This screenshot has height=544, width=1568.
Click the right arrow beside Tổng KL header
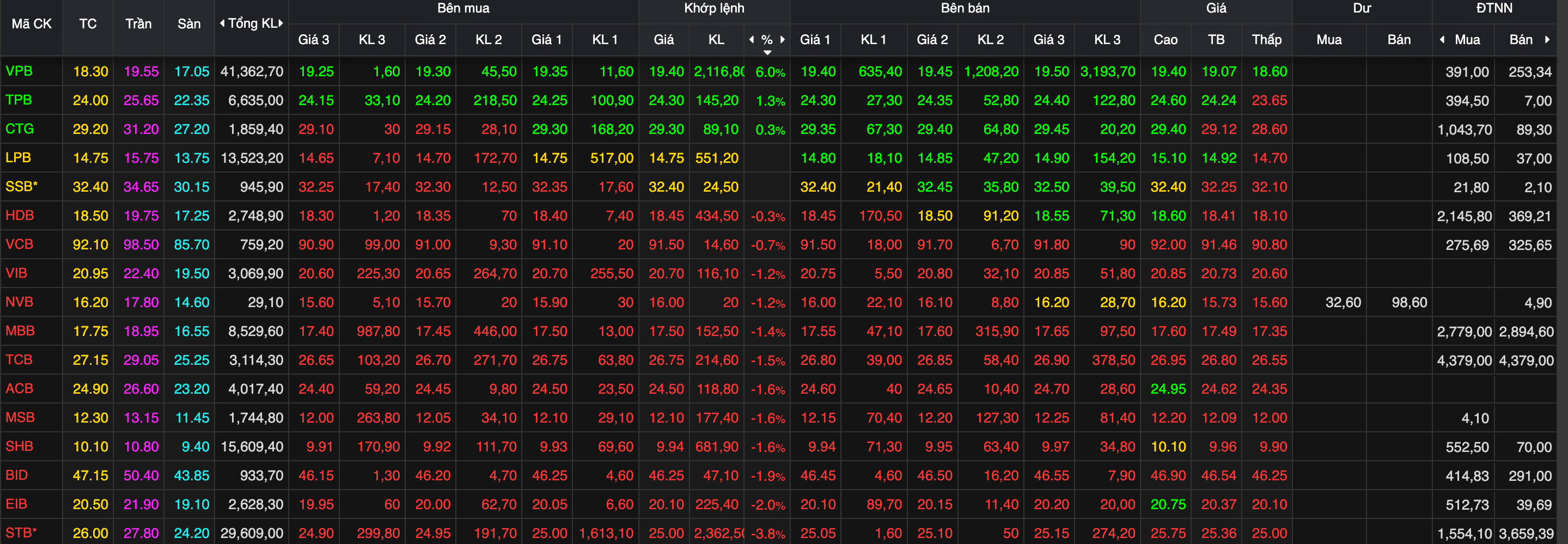coord(280,23)
